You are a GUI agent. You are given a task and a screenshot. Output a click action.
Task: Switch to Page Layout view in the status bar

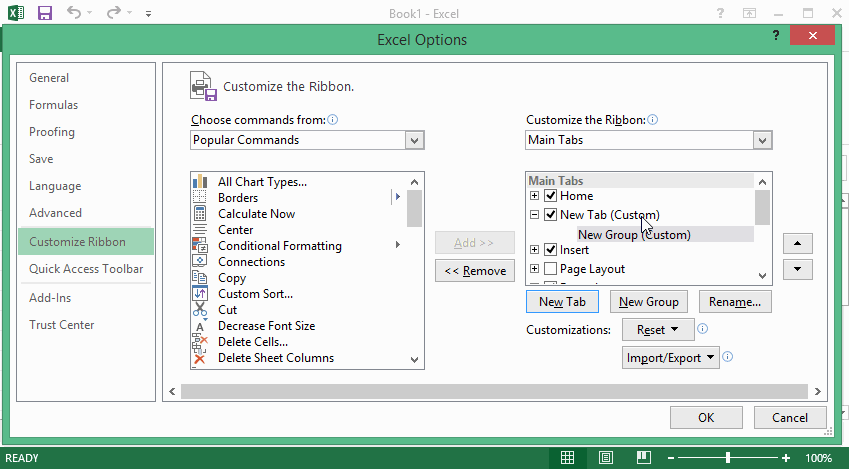606,458
